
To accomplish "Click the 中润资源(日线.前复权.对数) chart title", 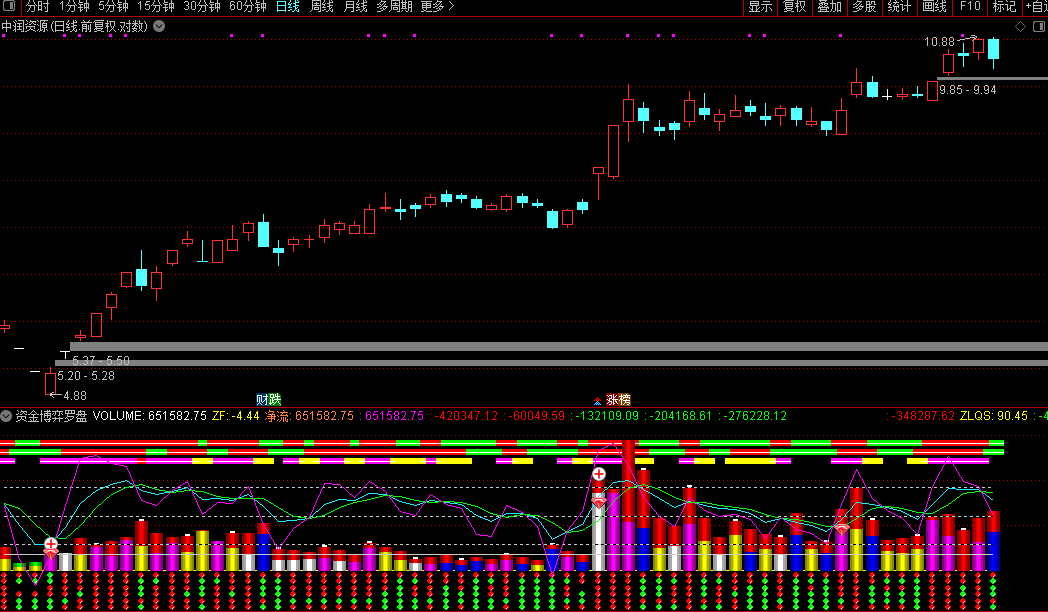I will coord(74,26).
